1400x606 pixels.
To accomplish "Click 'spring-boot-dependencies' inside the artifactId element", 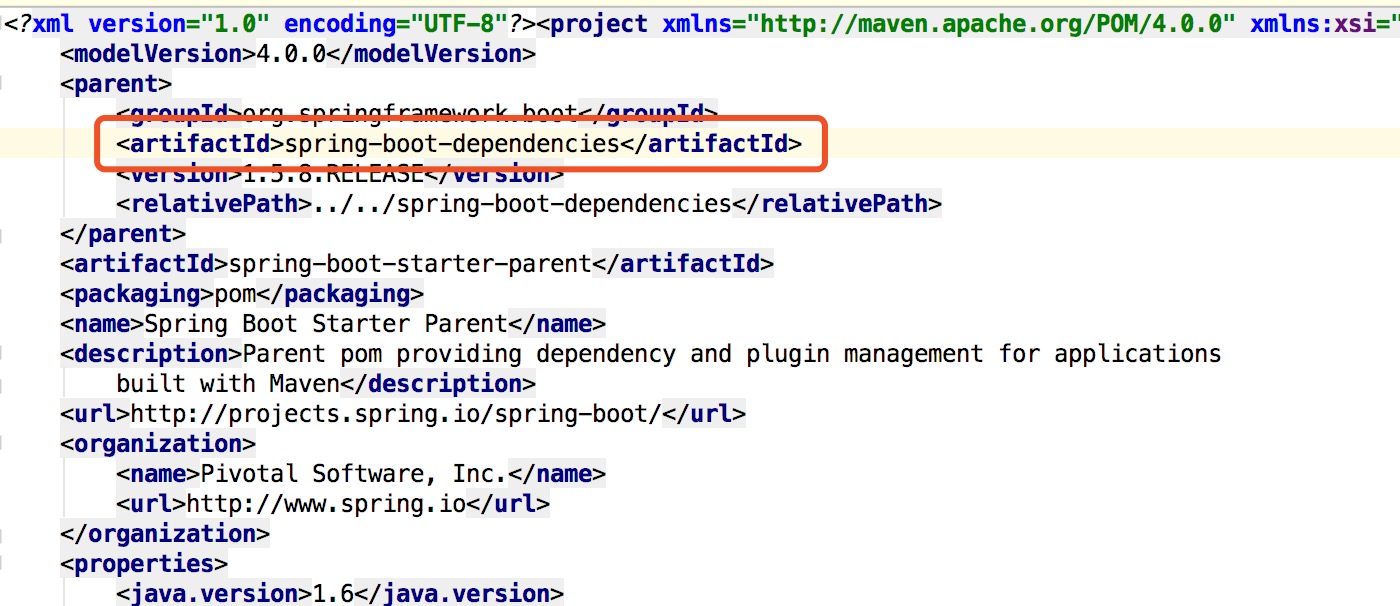I will pos(452,144).
